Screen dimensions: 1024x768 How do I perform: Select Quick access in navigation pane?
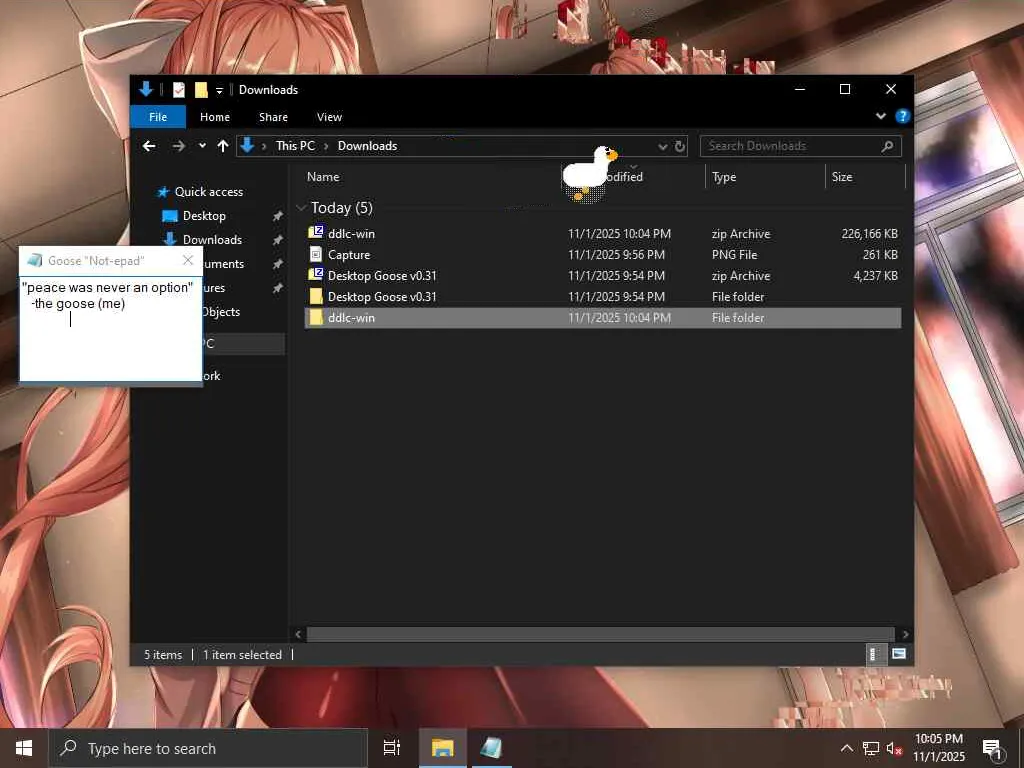click(208, 192)
